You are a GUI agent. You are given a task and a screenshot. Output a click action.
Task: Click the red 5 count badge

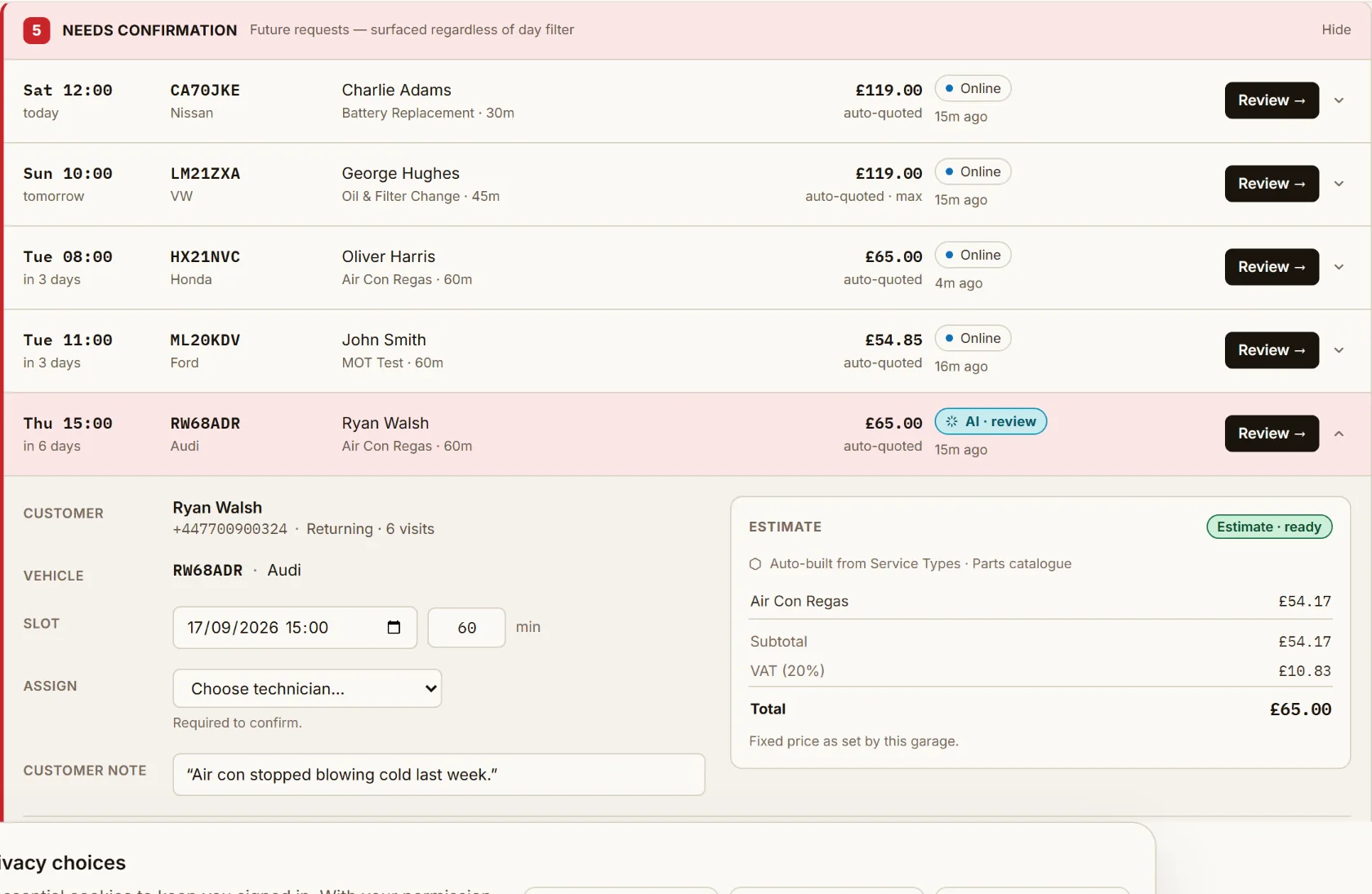[x=36, y=30]
